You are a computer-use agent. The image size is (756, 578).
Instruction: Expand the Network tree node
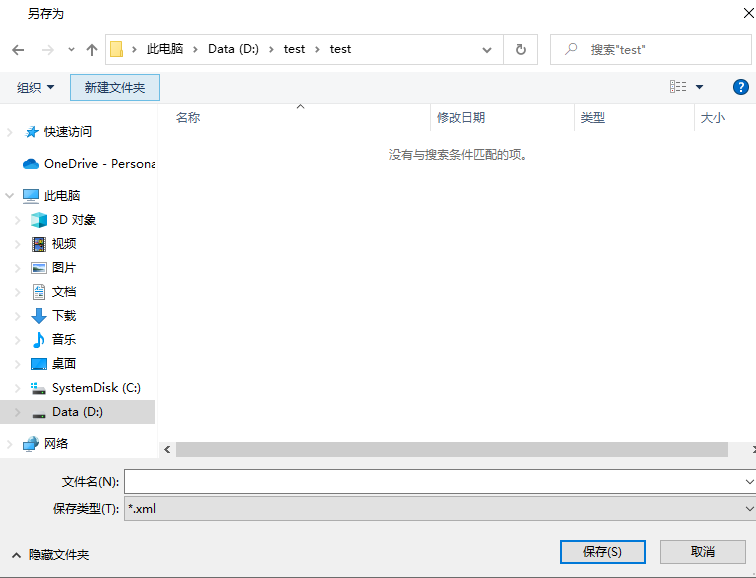tap(9, 444)
